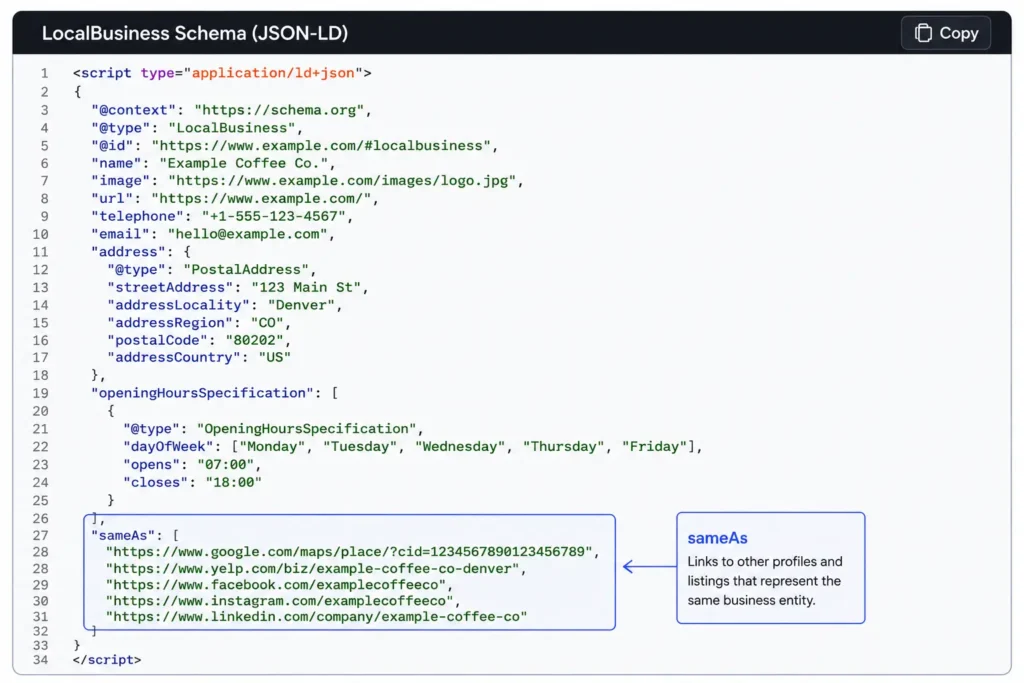Select the Google Maps place URL string
The height and width of the screenshot is (683, 1024).
(x=349, y=552)
